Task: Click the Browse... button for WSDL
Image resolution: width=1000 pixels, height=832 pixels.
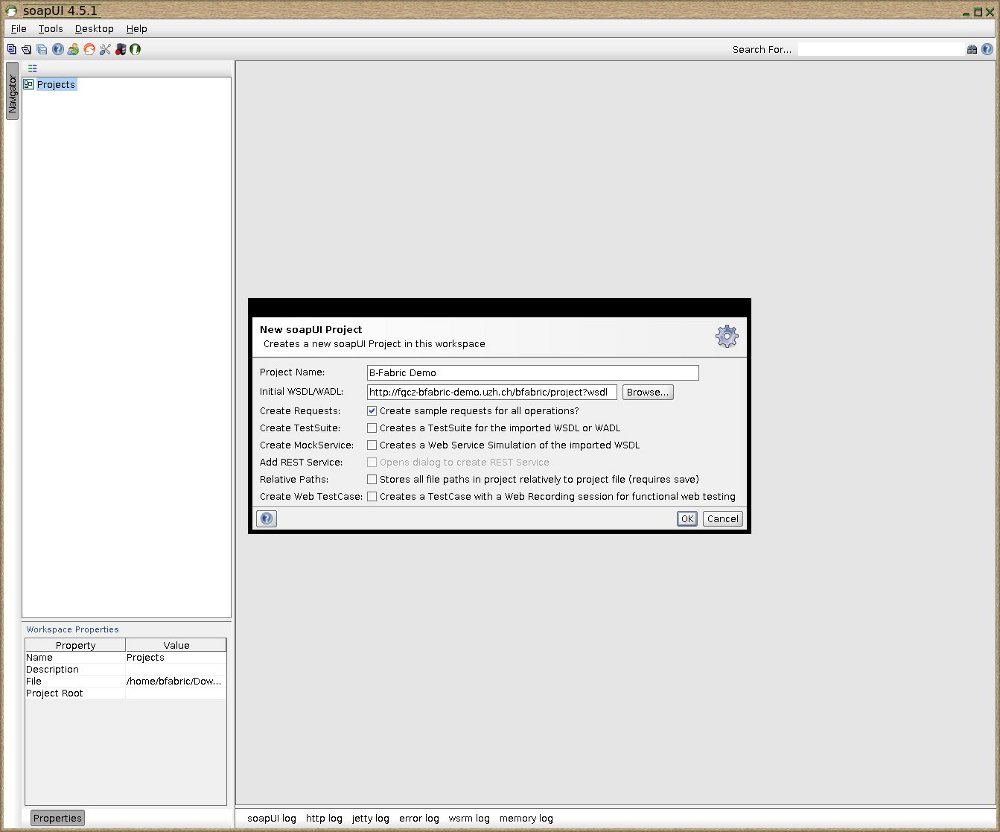Action: click(x=648, y=392)
